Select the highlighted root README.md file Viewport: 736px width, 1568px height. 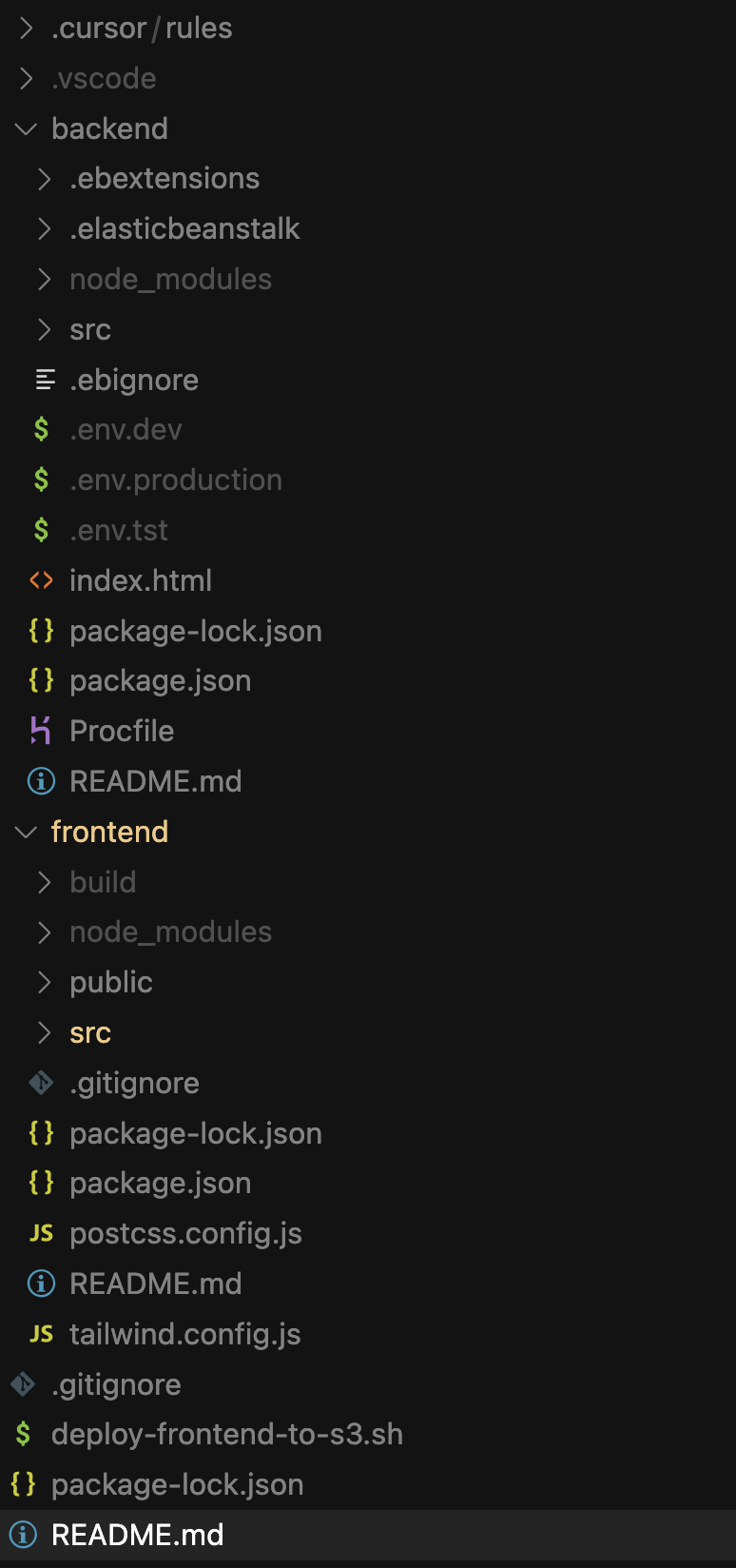(137, 1535)
